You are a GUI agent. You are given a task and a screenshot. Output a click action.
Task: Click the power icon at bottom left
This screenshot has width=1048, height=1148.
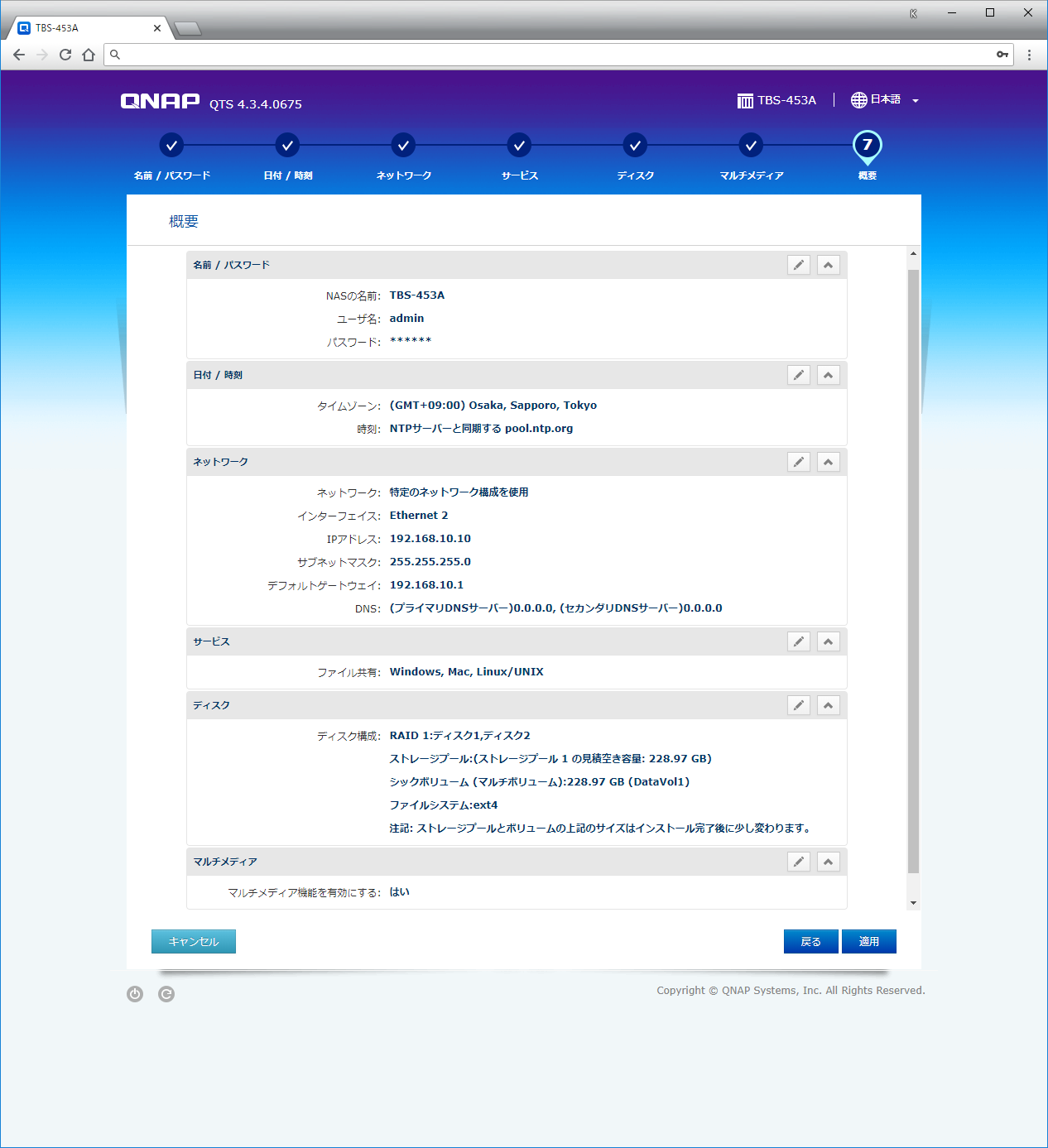135,994
